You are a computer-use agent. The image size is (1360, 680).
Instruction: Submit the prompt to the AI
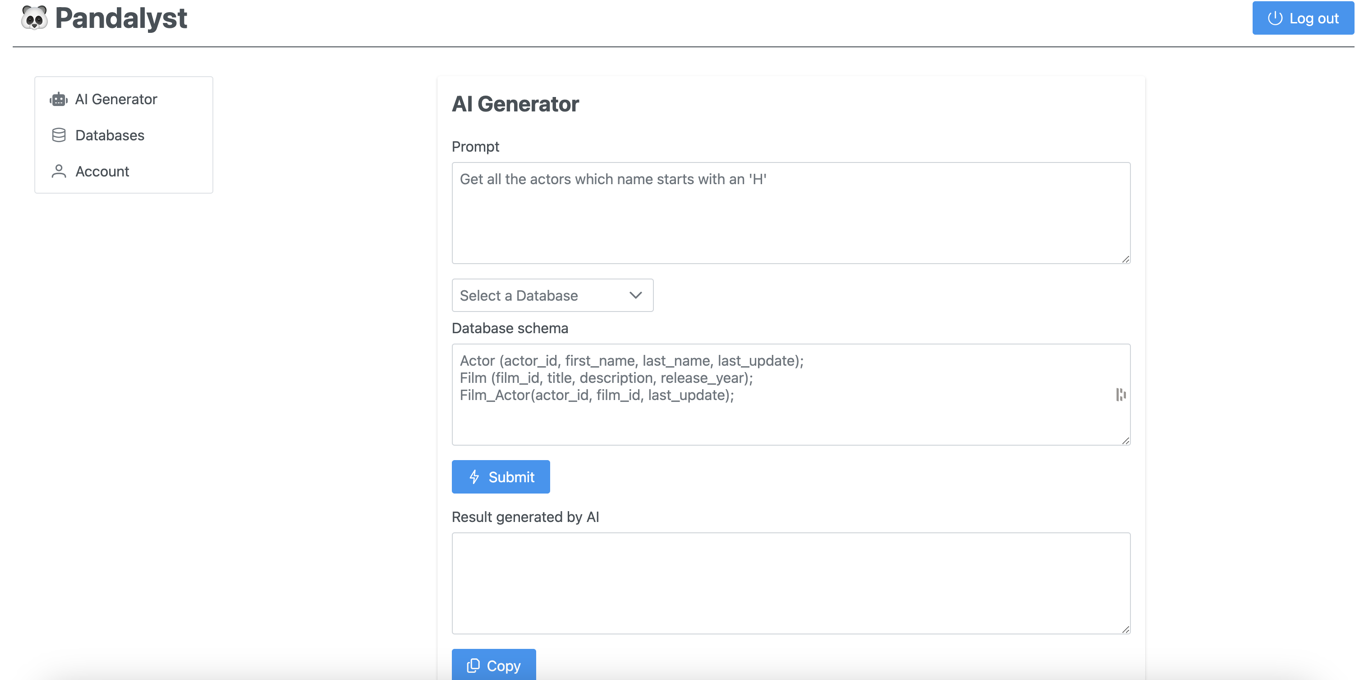point(501,477)
